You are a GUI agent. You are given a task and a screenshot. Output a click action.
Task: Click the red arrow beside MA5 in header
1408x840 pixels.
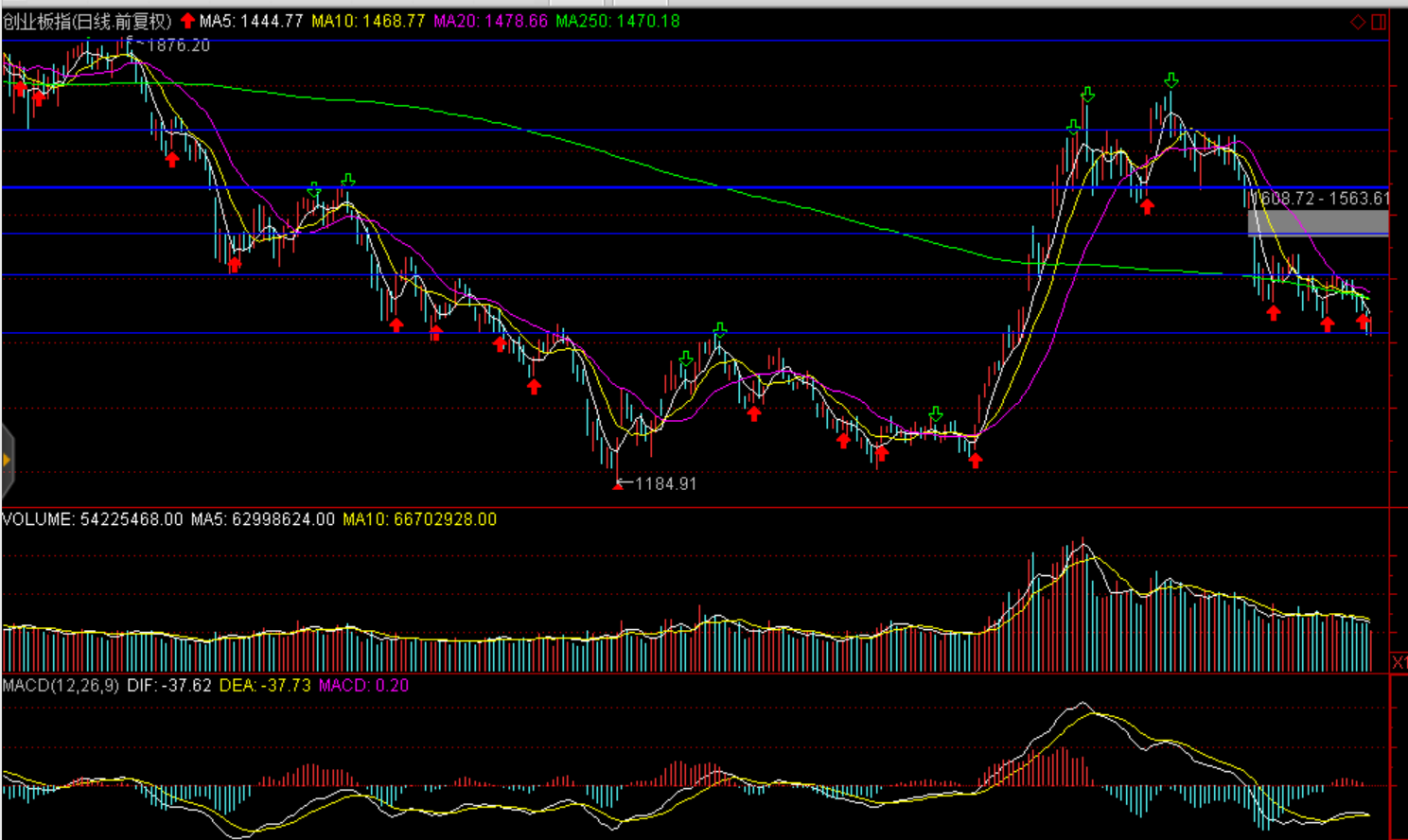click(187, 21)
